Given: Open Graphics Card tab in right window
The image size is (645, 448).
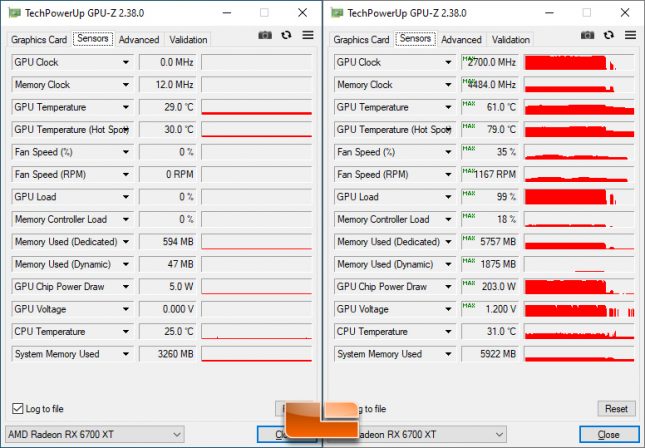Looking at the screenshot, I should tap(361, 39).
